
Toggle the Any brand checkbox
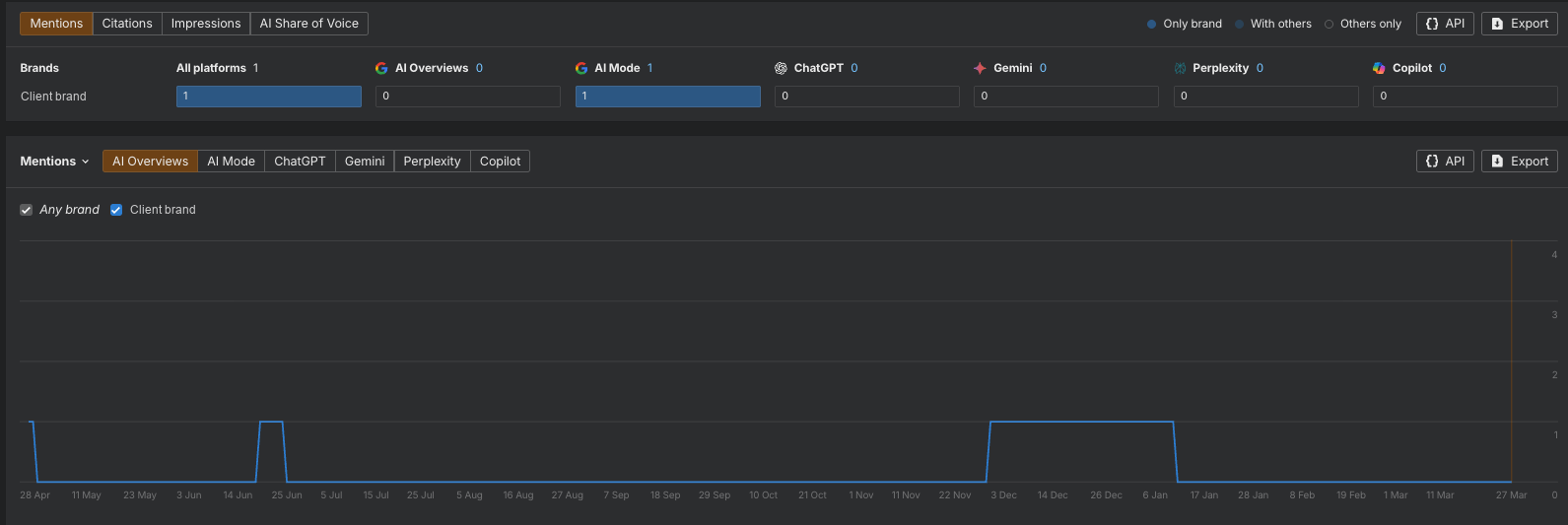point(27,210)
